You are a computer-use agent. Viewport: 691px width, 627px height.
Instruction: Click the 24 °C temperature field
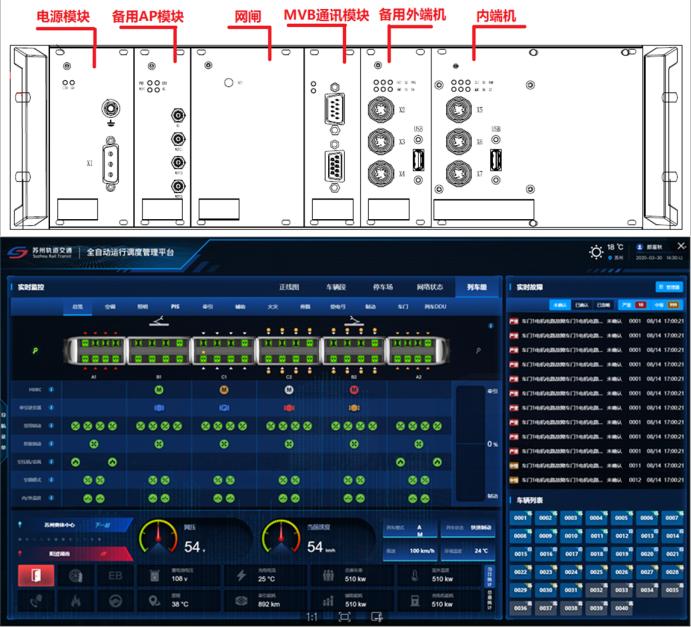tap(468, 551)
